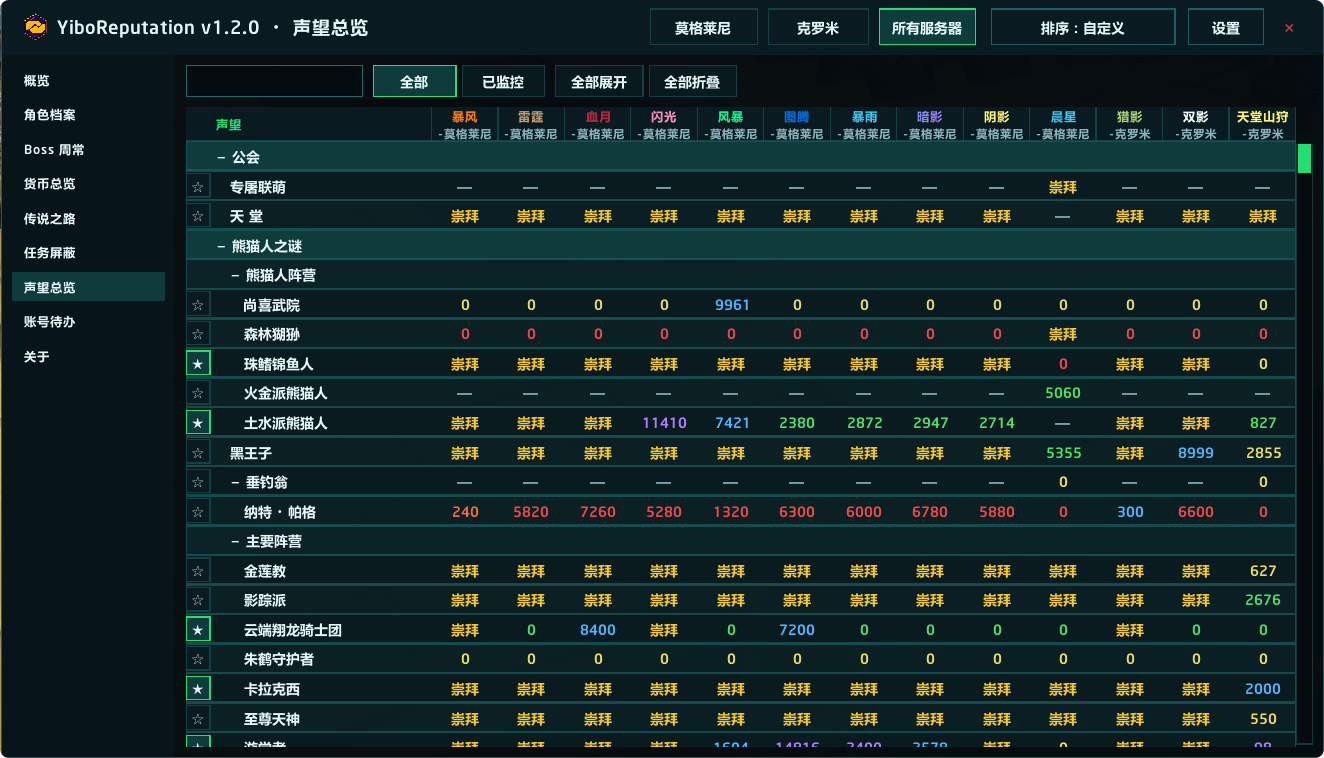Go to Boss 周常 page
The height and width of the screenshot is (758, 1324).
88,150
